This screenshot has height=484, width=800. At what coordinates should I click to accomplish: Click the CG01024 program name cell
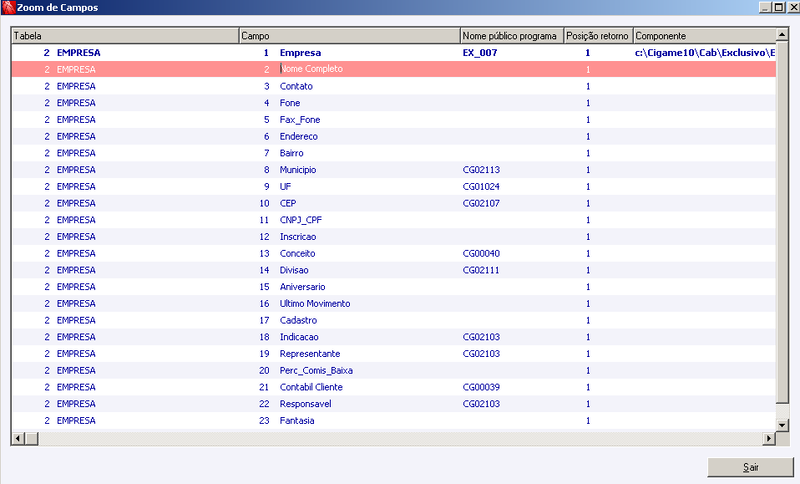click(x=481, y=187)
